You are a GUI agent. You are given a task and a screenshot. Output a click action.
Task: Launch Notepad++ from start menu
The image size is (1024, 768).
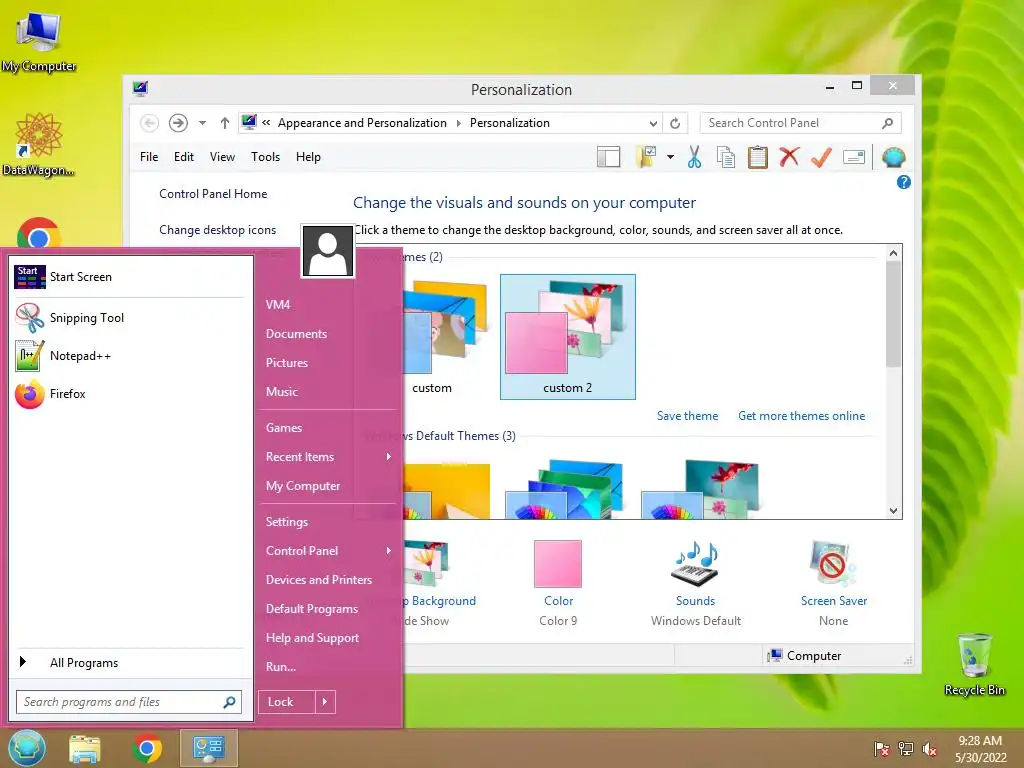click(129, 356)
